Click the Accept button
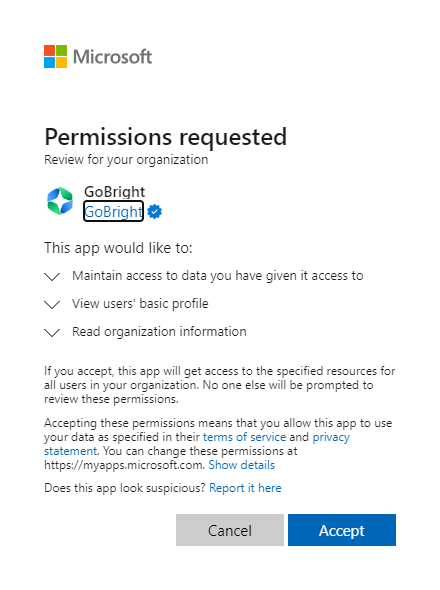440x590 pixels. coord(342,530)
